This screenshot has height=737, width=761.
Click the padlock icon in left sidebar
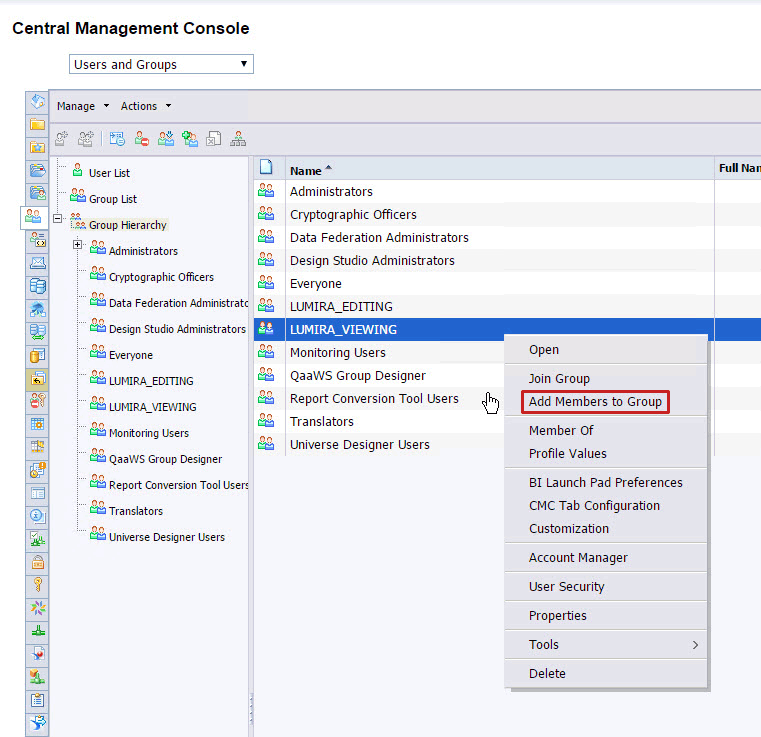37,562
